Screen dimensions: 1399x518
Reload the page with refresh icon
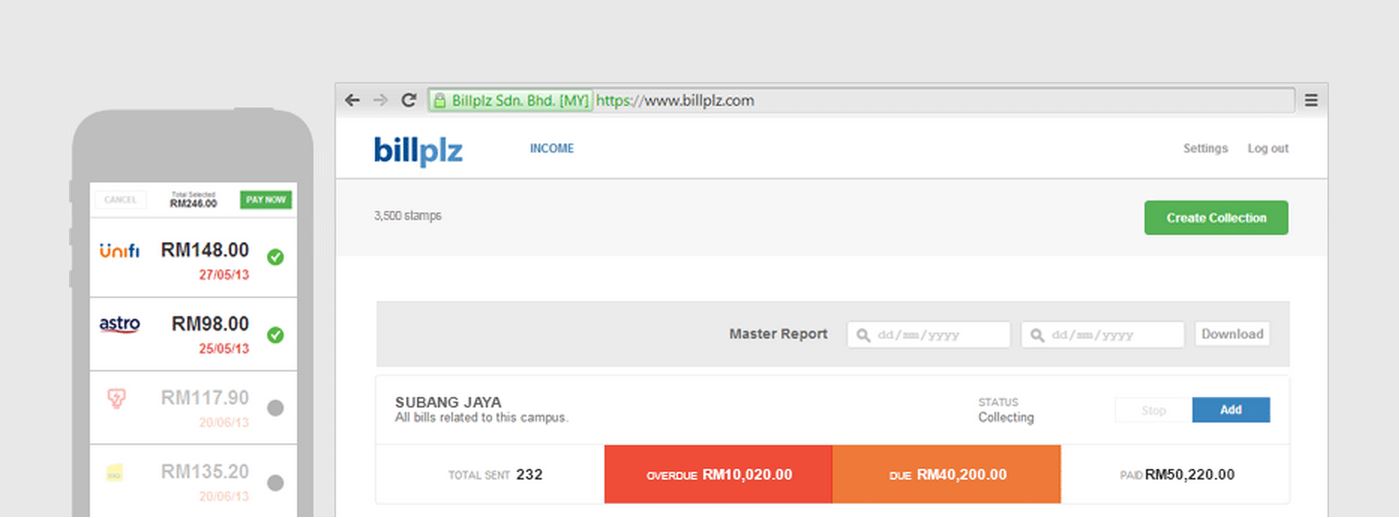pyautogui.click(x=408, y=100)
